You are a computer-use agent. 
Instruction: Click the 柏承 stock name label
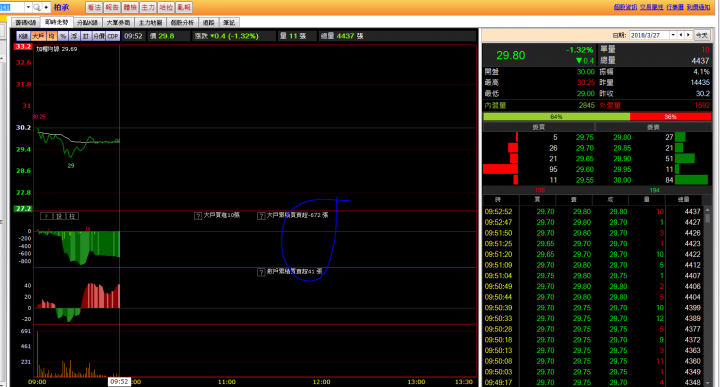pyautogui.click(x=61, y=7)
